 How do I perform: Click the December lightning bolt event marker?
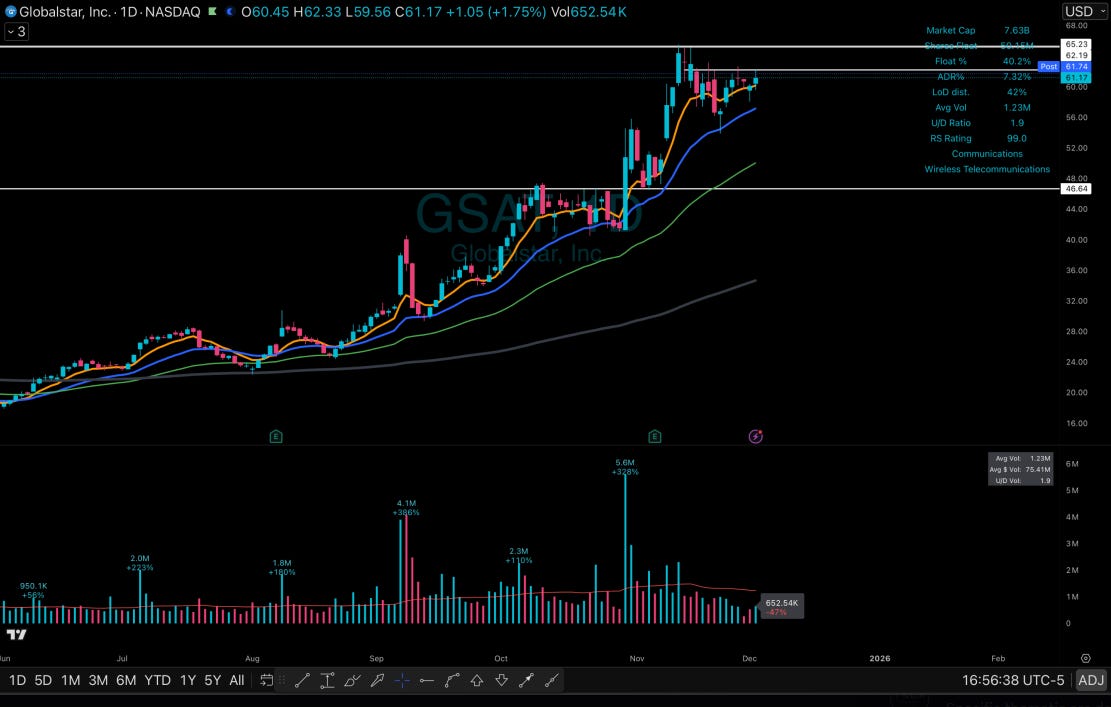[x=755, y=436]
